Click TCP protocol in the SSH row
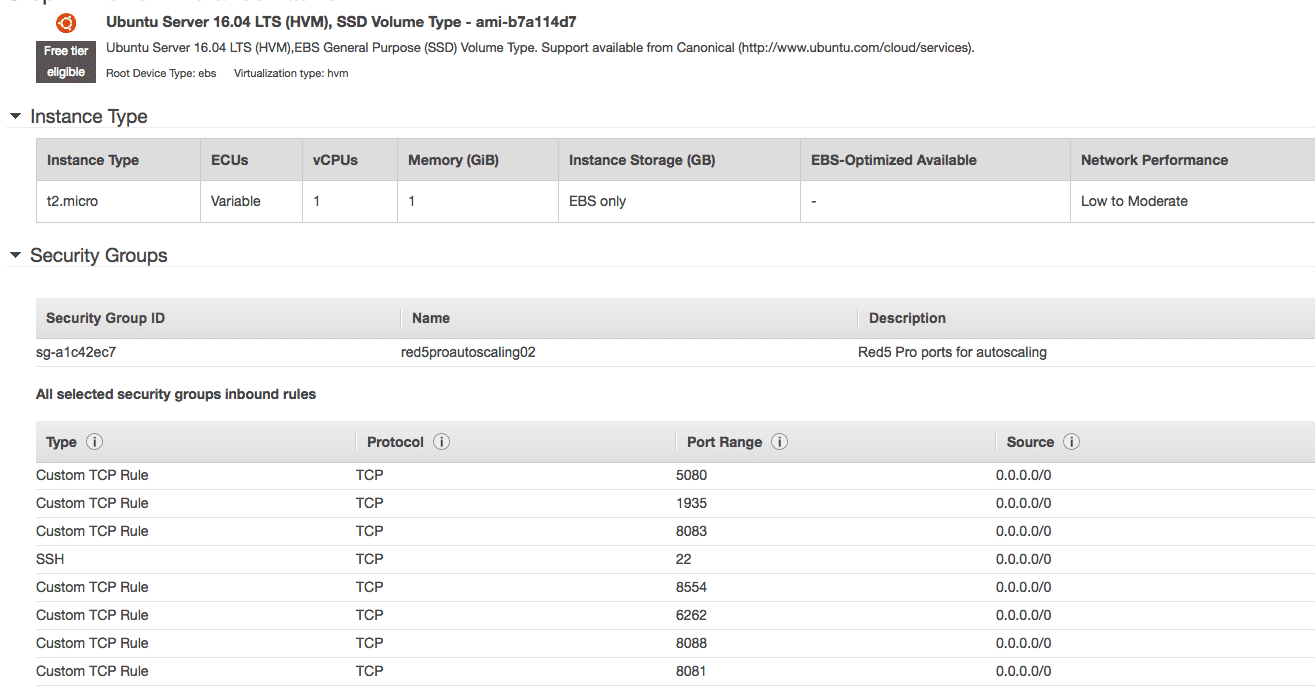Screen dimensions: 1315x693 (369, 559)
